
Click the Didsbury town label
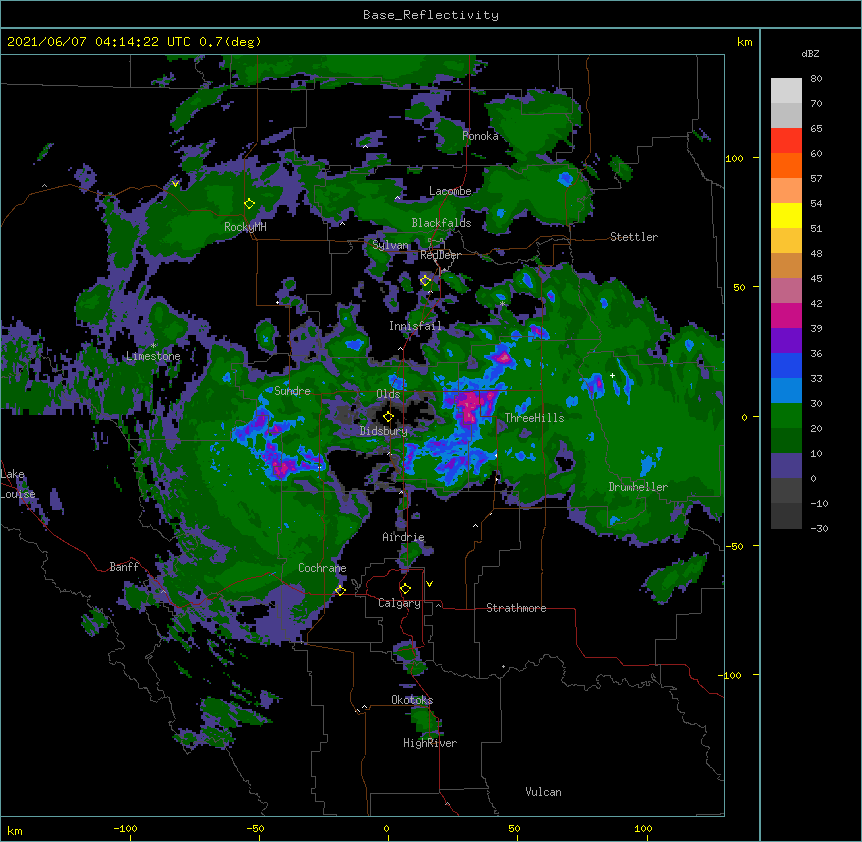(x=384, y=431)
